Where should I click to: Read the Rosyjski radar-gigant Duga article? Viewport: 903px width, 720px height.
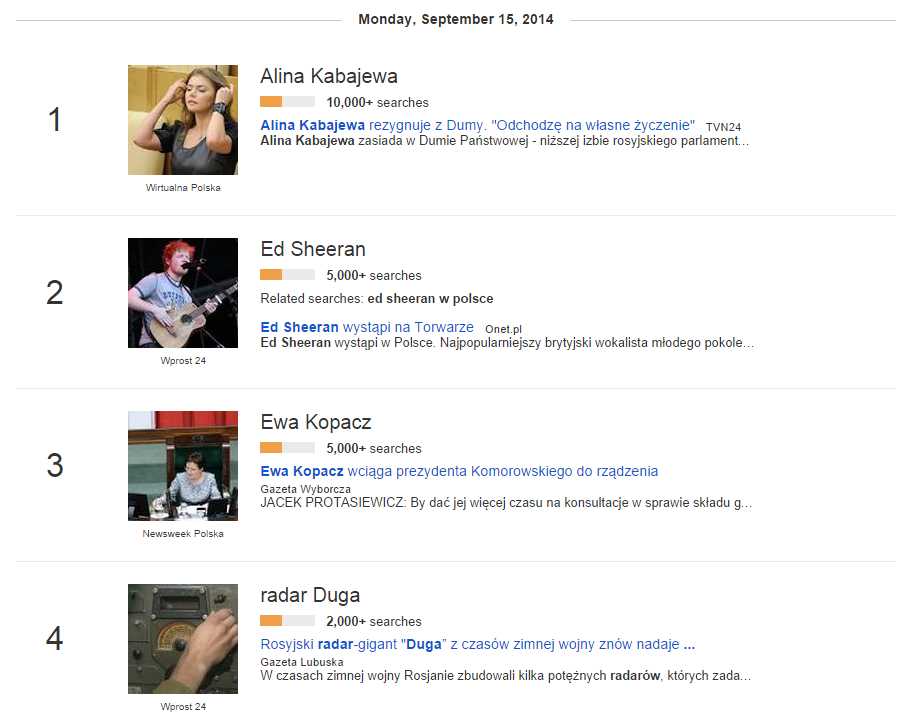tap(477, 644)
